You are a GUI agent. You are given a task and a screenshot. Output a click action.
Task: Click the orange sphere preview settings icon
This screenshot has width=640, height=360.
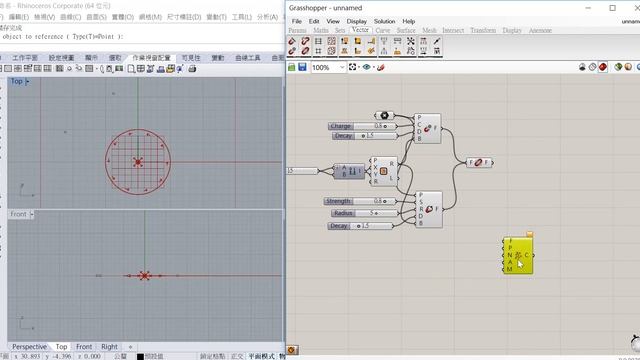(x=628, y=67)
